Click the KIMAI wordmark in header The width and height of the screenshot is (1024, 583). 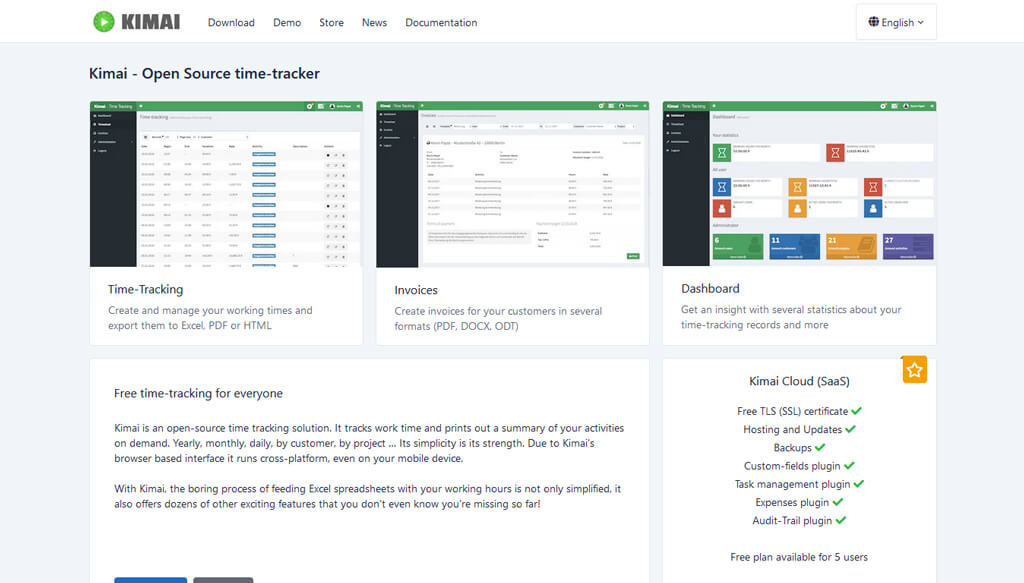150,22
